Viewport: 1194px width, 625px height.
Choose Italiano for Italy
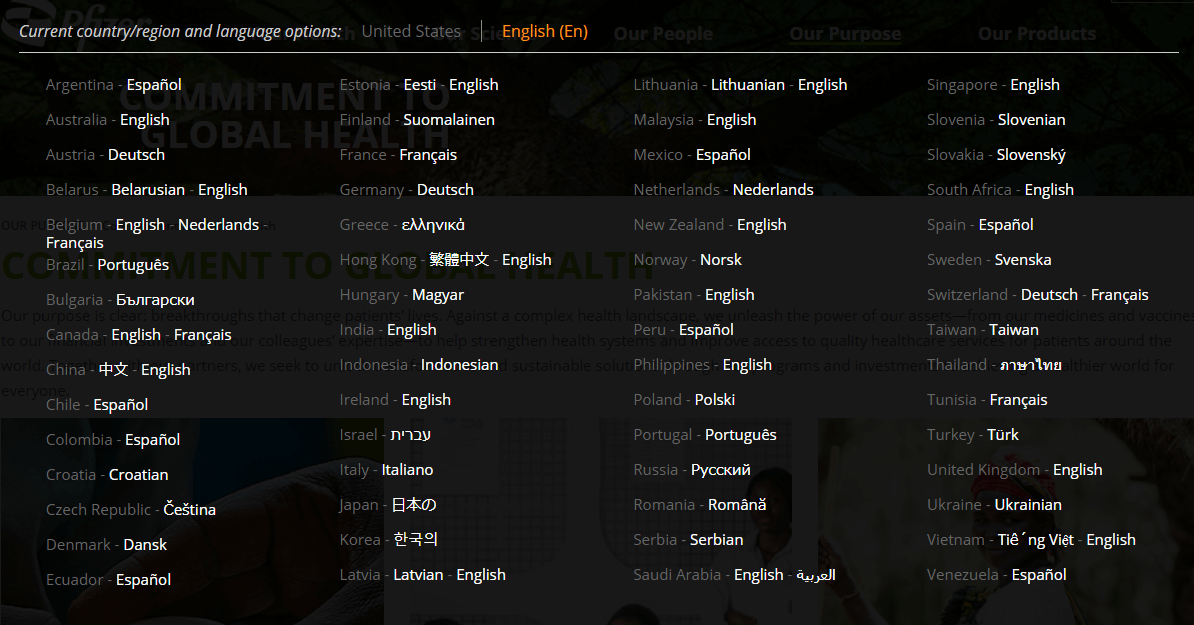[407, 470]
